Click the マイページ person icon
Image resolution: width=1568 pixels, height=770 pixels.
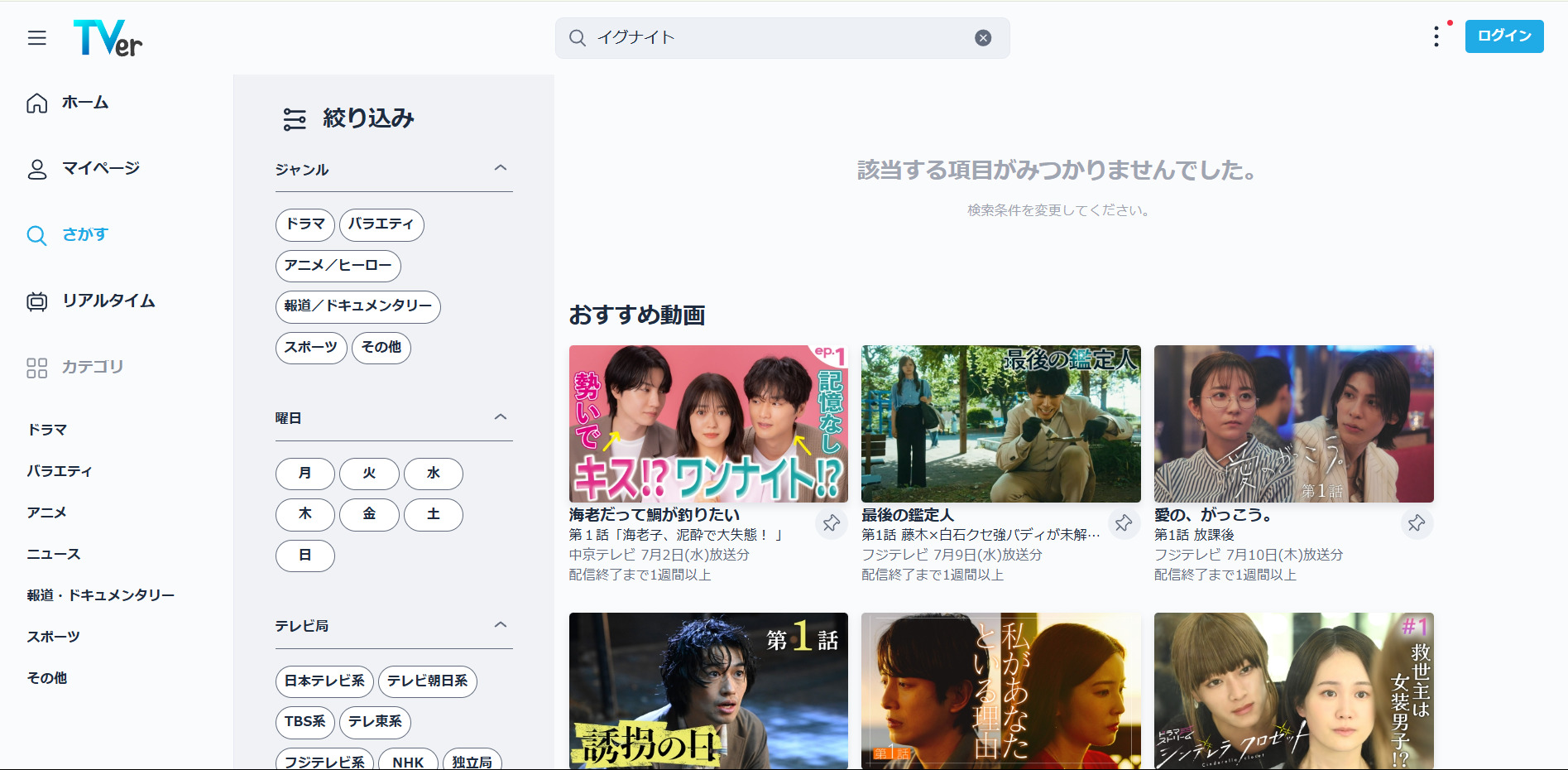(37, 169)
